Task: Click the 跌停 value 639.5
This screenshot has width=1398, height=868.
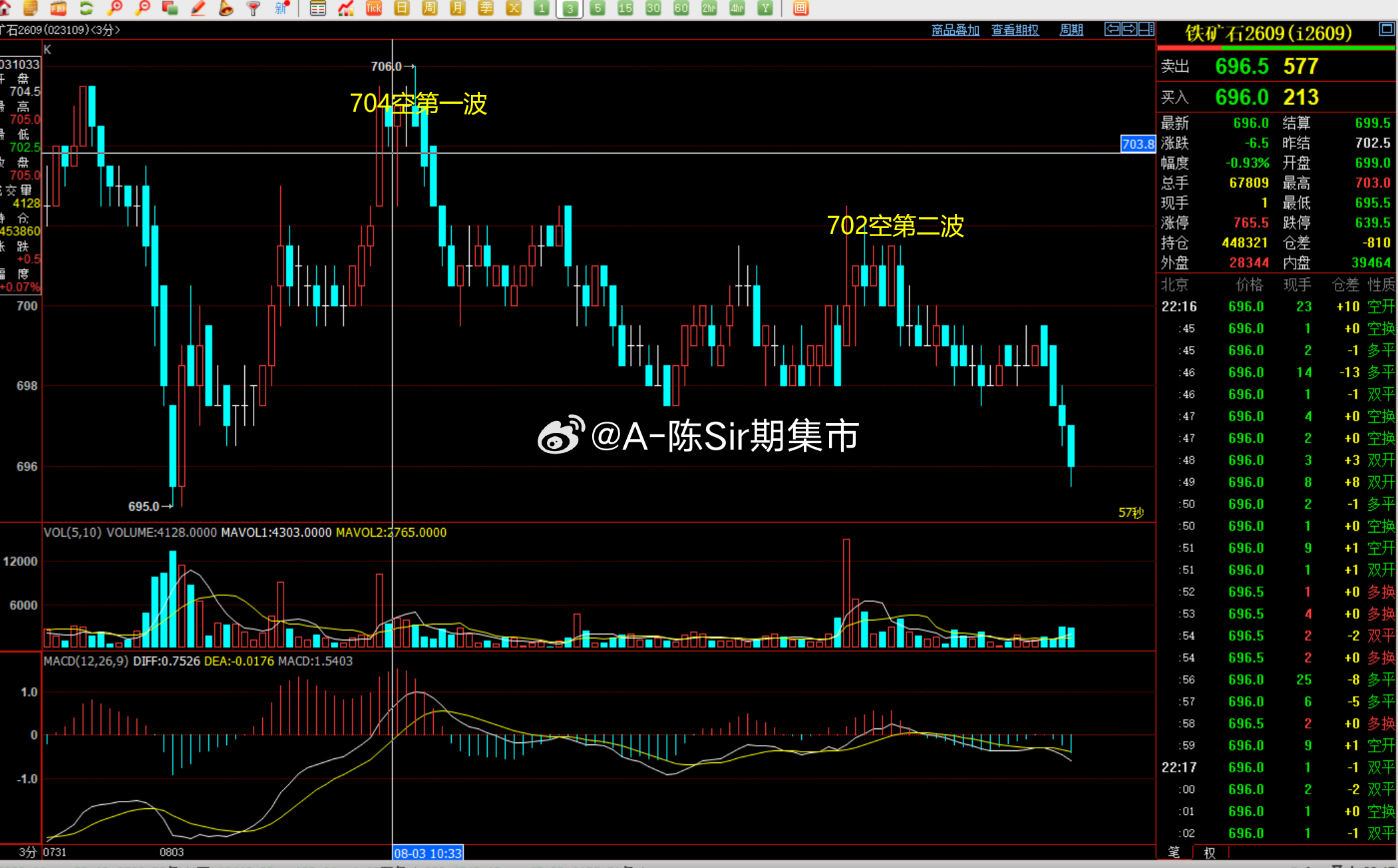Action: 1373,223
